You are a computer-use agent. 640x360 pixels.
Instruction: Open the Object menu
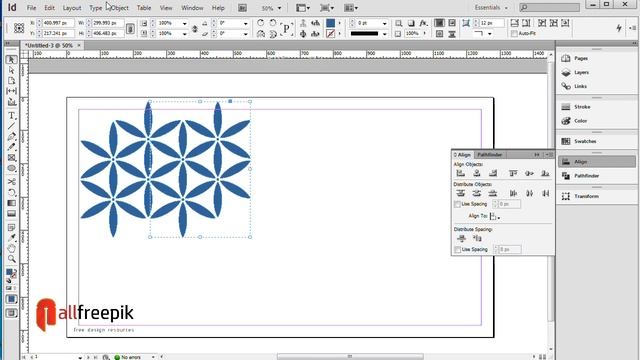coord(120,8)
